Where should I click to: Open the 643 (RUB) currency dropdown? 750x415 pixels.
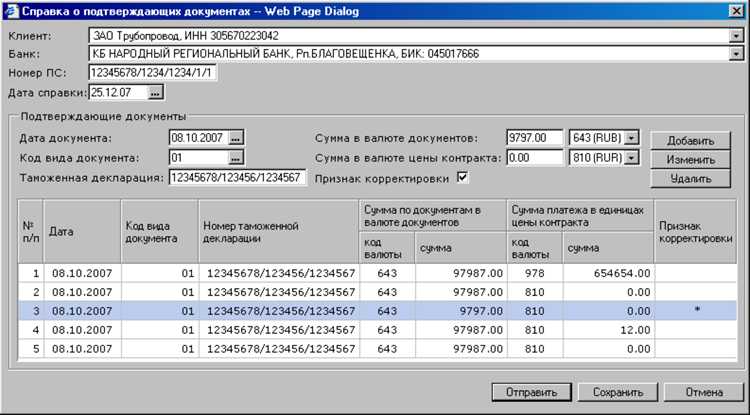(632, 138)
